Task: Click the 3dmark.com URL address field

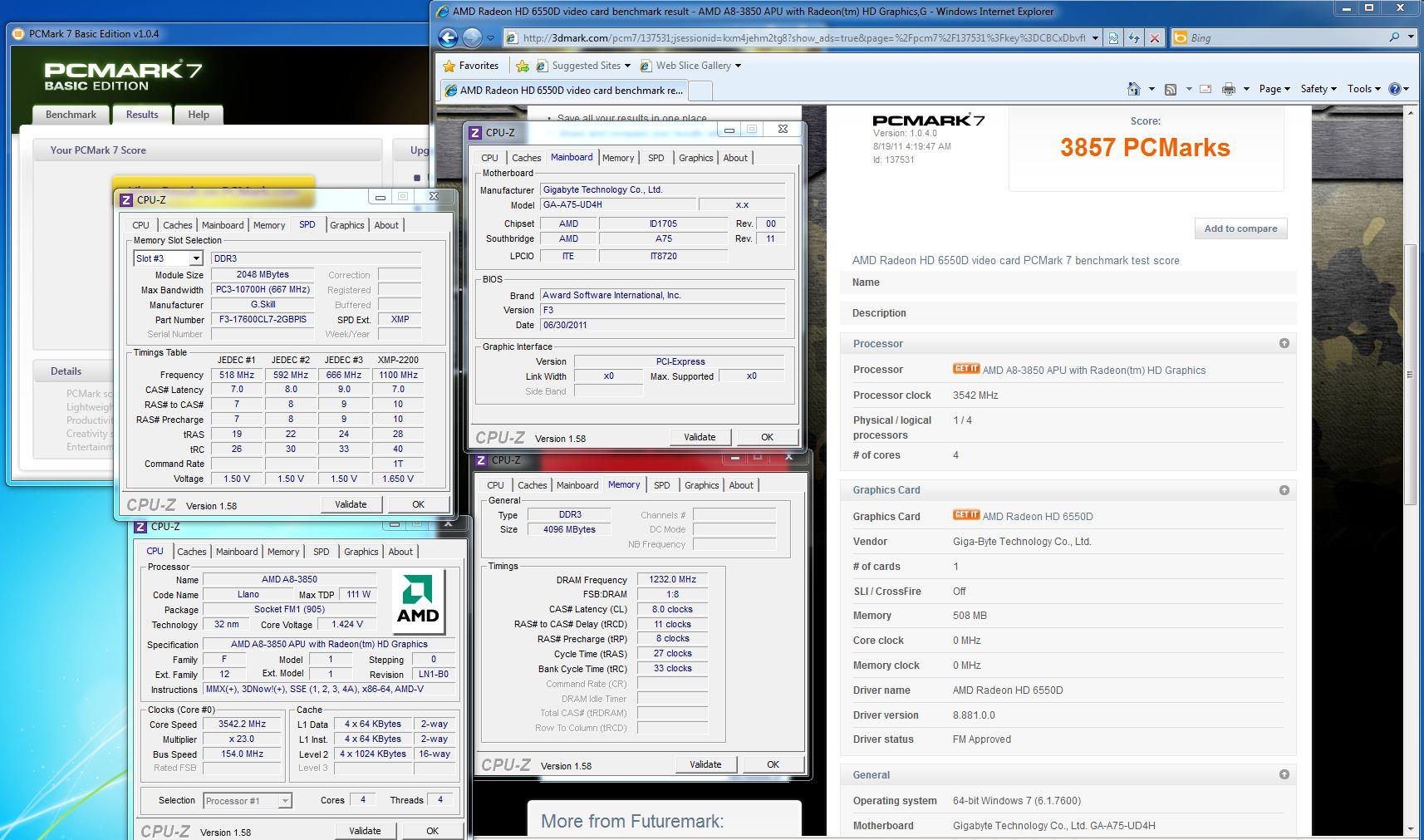Action: click(803, 38)
